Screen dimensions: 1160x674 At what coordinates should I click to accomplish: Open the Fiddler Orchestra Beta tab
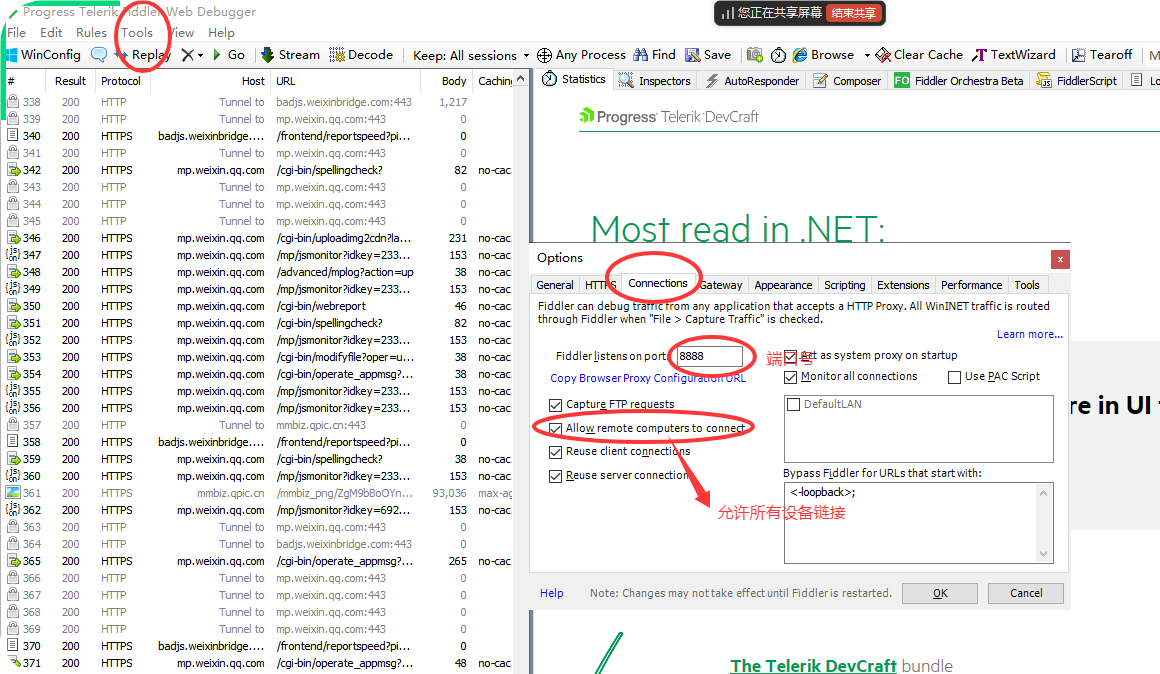click(959, 81)
